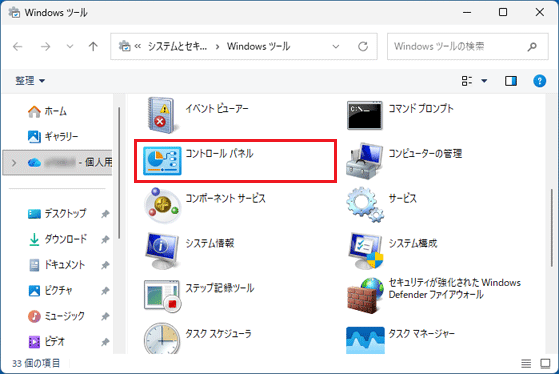Click the 33 個の項目 status text
The height and width of the screenshot is (374, 559).
(36, 363)
